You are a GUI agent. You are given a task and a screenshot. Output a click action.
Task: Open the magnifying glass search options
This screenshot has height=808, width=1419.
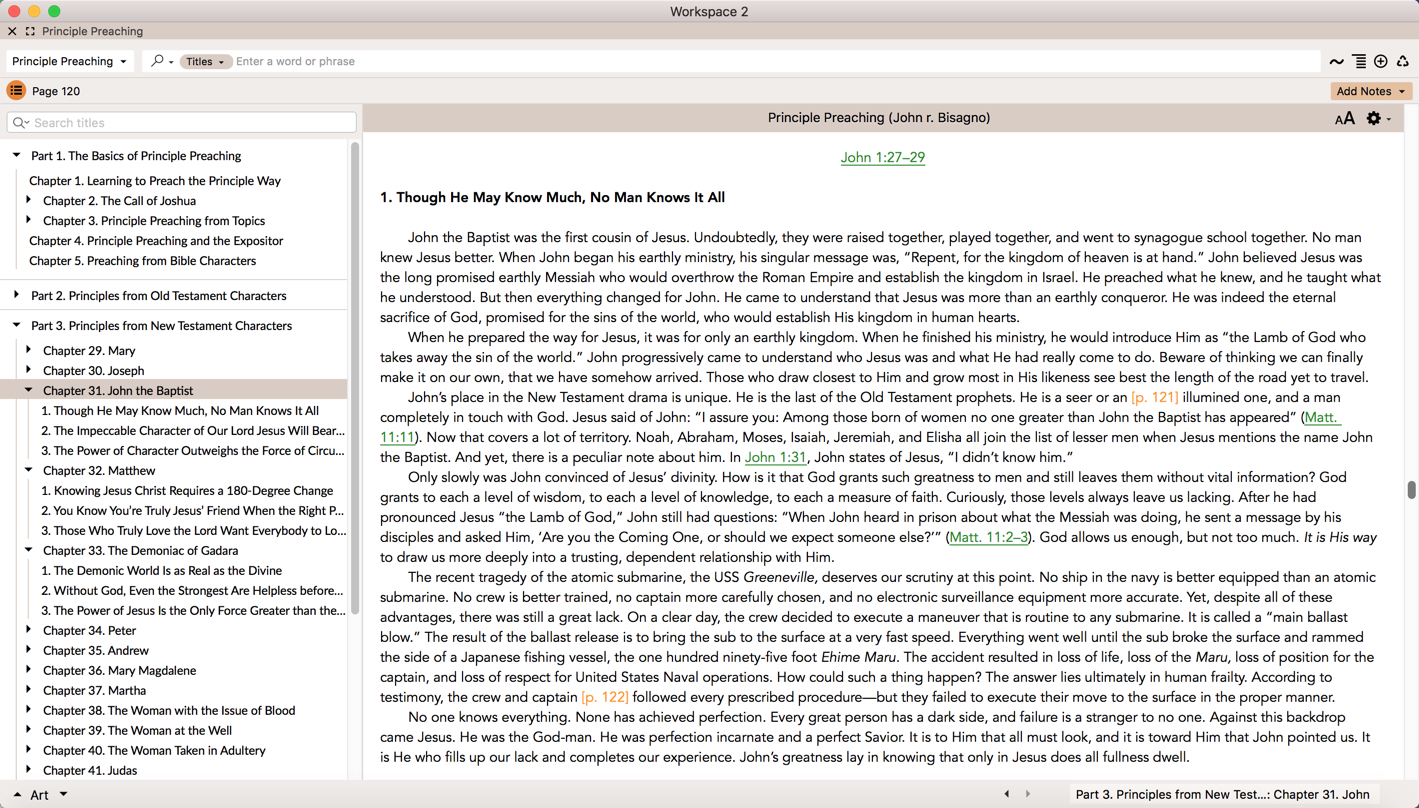point(161,61)
